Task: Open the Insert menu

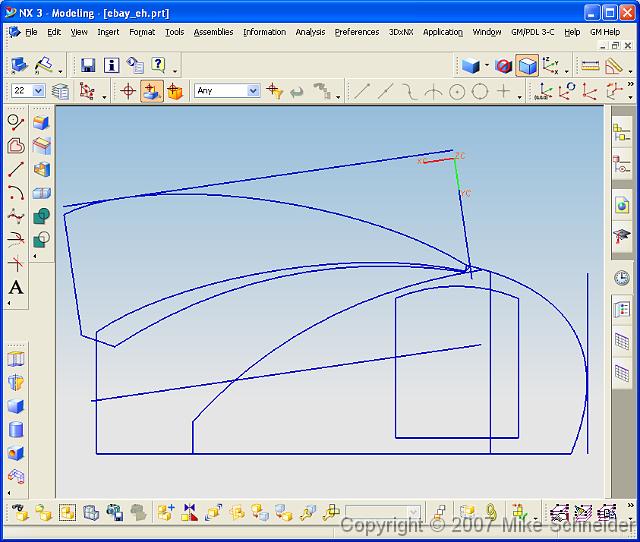Action: tap(108, 32)
